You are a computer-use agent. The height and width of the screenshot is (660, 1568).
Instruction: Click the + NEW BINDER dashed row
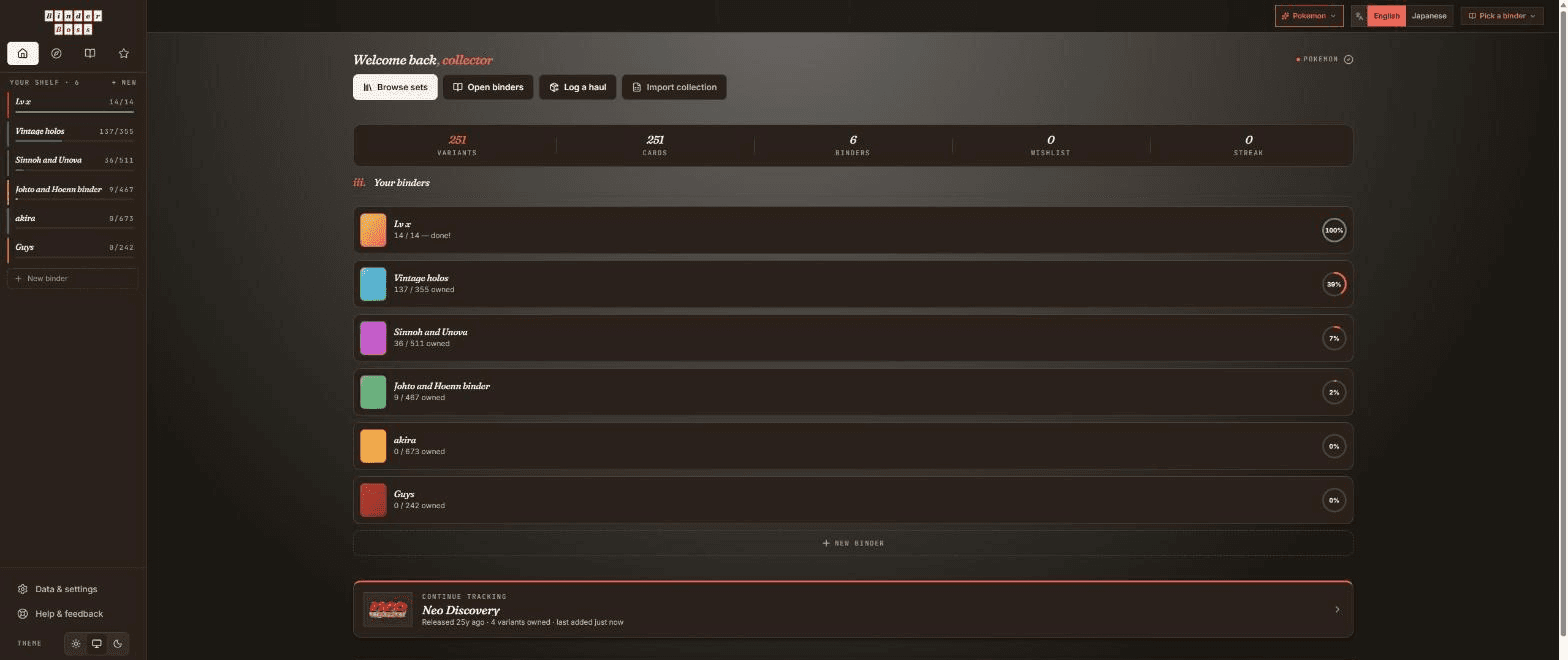(x=853, y=543)
